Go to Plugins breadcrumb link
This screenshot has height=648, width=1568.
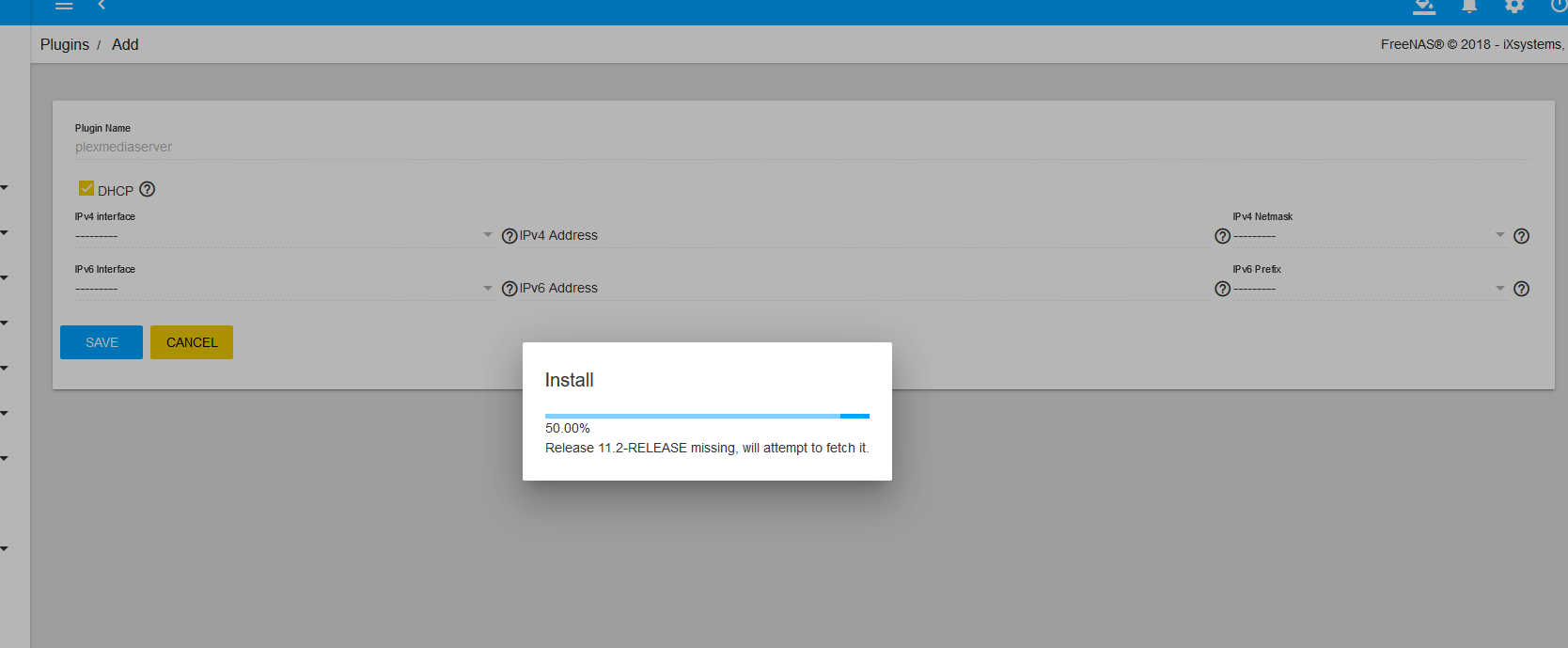(x=65, y=44)
